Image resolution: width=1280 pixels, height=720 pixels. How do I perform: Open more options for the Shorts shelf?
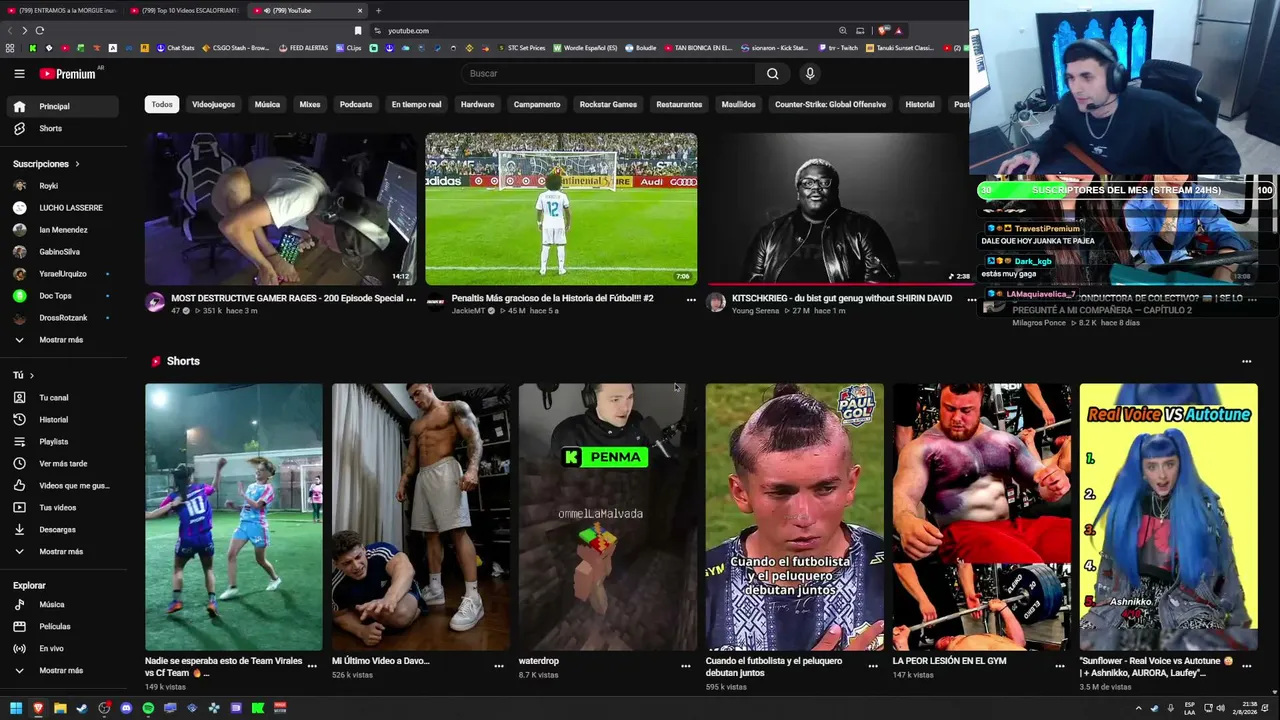pos(1246,361)
